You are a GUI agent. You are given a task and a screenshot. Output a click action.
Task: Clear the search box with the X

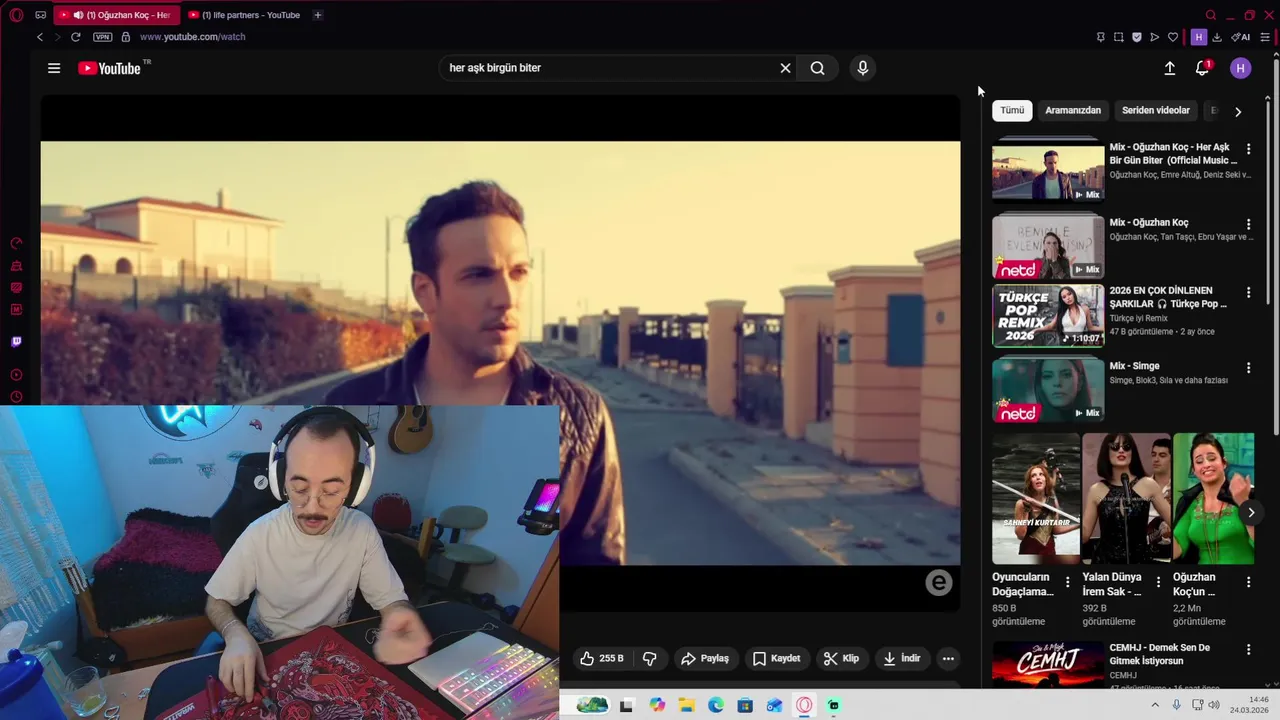[x=785, y=68]
